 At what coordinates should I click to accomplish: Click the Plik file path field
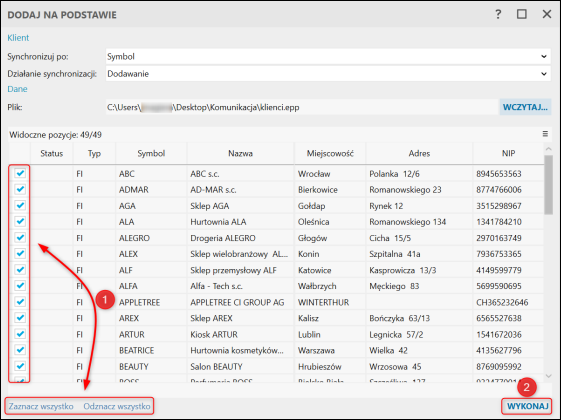tap(302, 107)
